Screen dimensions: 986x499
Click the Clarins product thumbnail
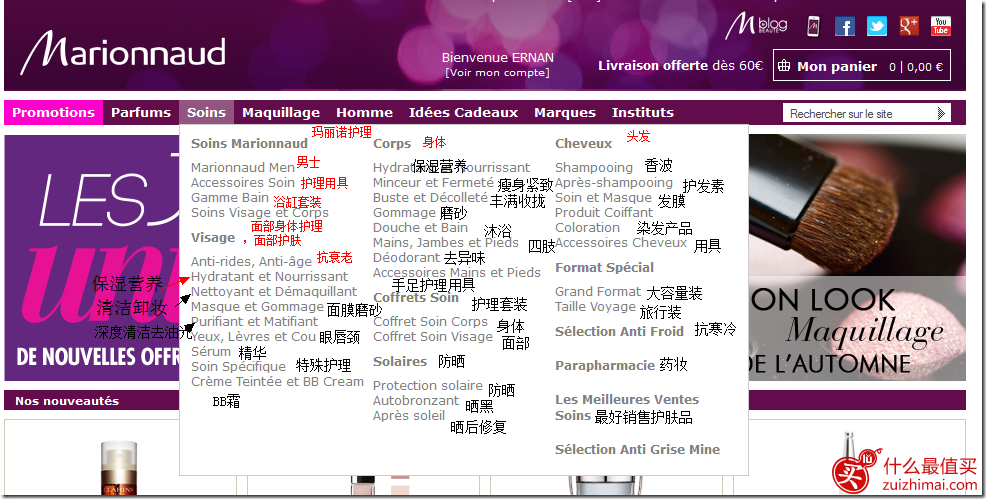point(119,466)
